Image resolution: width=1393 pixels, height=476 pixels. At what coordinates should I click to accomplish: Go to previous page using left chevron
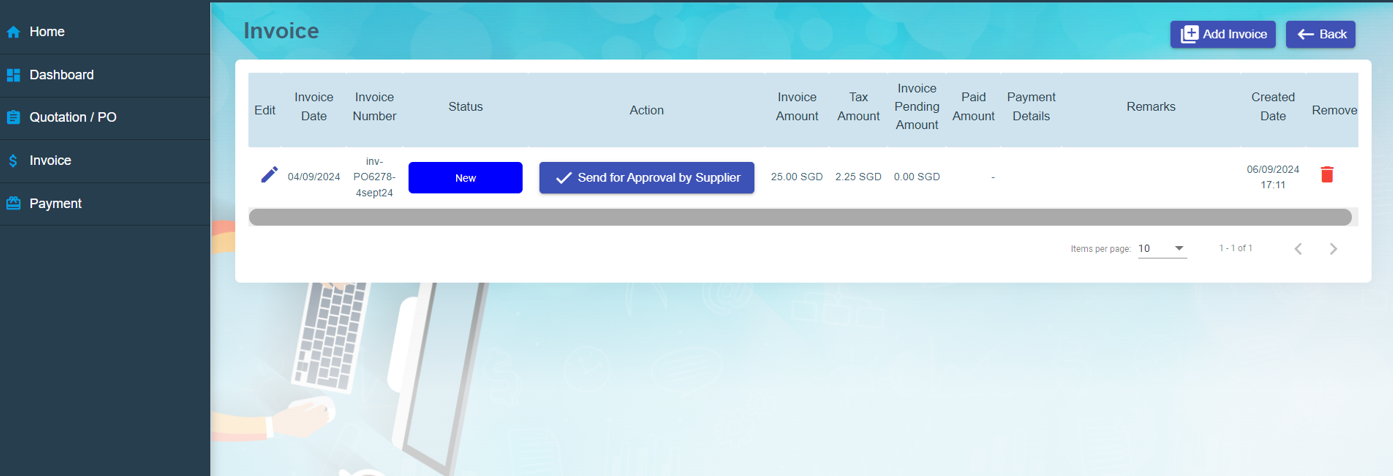[1298, 249]
